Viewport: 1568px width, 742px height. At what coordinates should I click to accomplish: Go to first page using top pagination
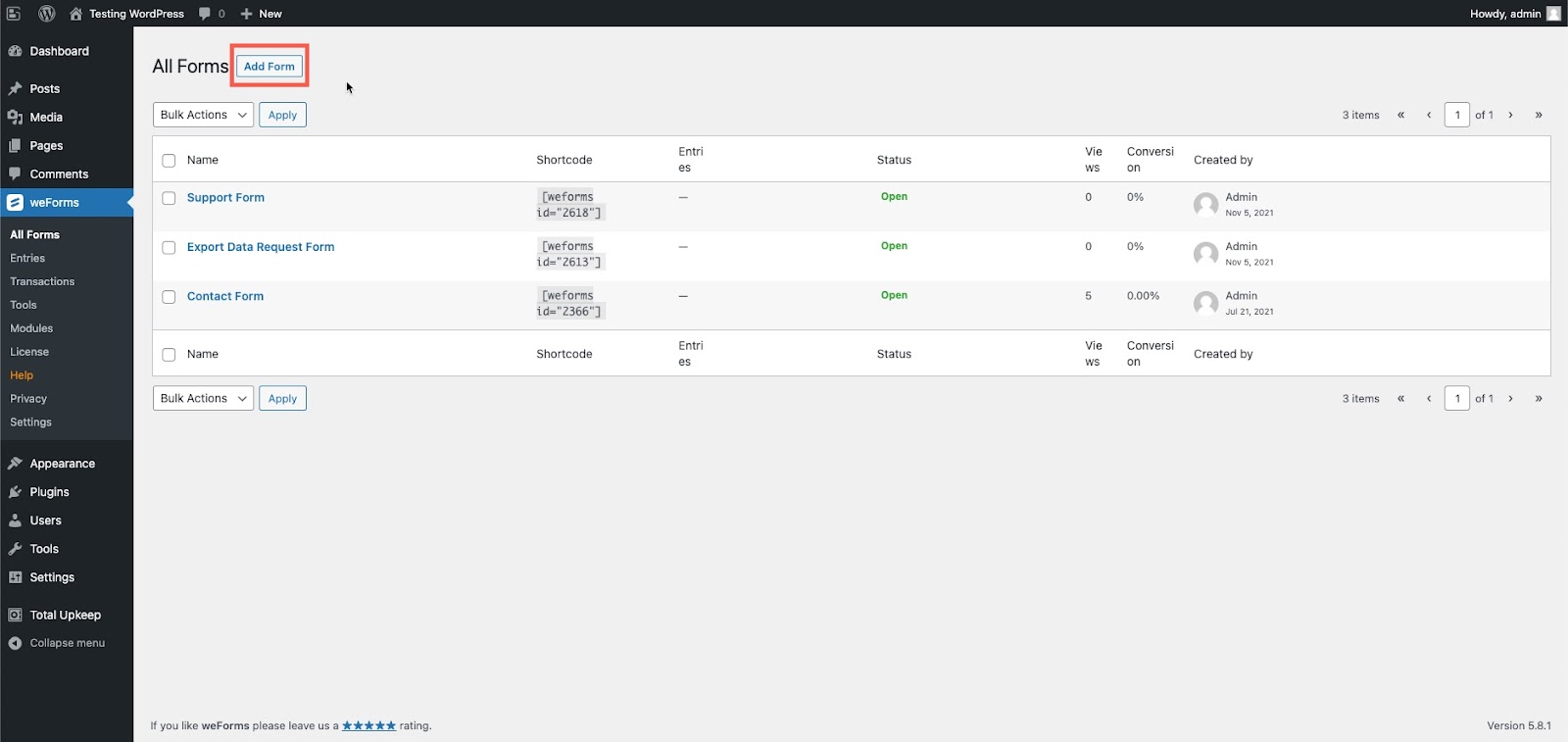(1401, 115)
